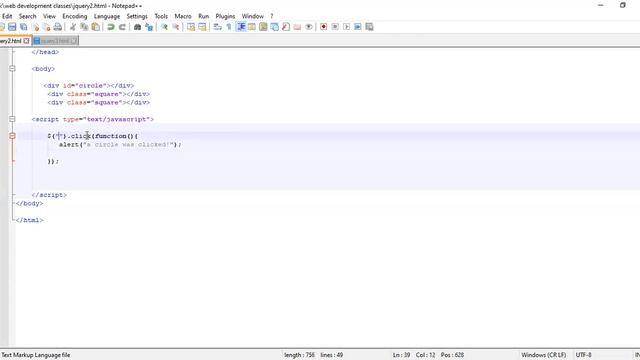Image resolution: width=640 pixels, height=360 pixels.
Task: Toggle Show All Characters pilcrow icon
Action: 229,27
